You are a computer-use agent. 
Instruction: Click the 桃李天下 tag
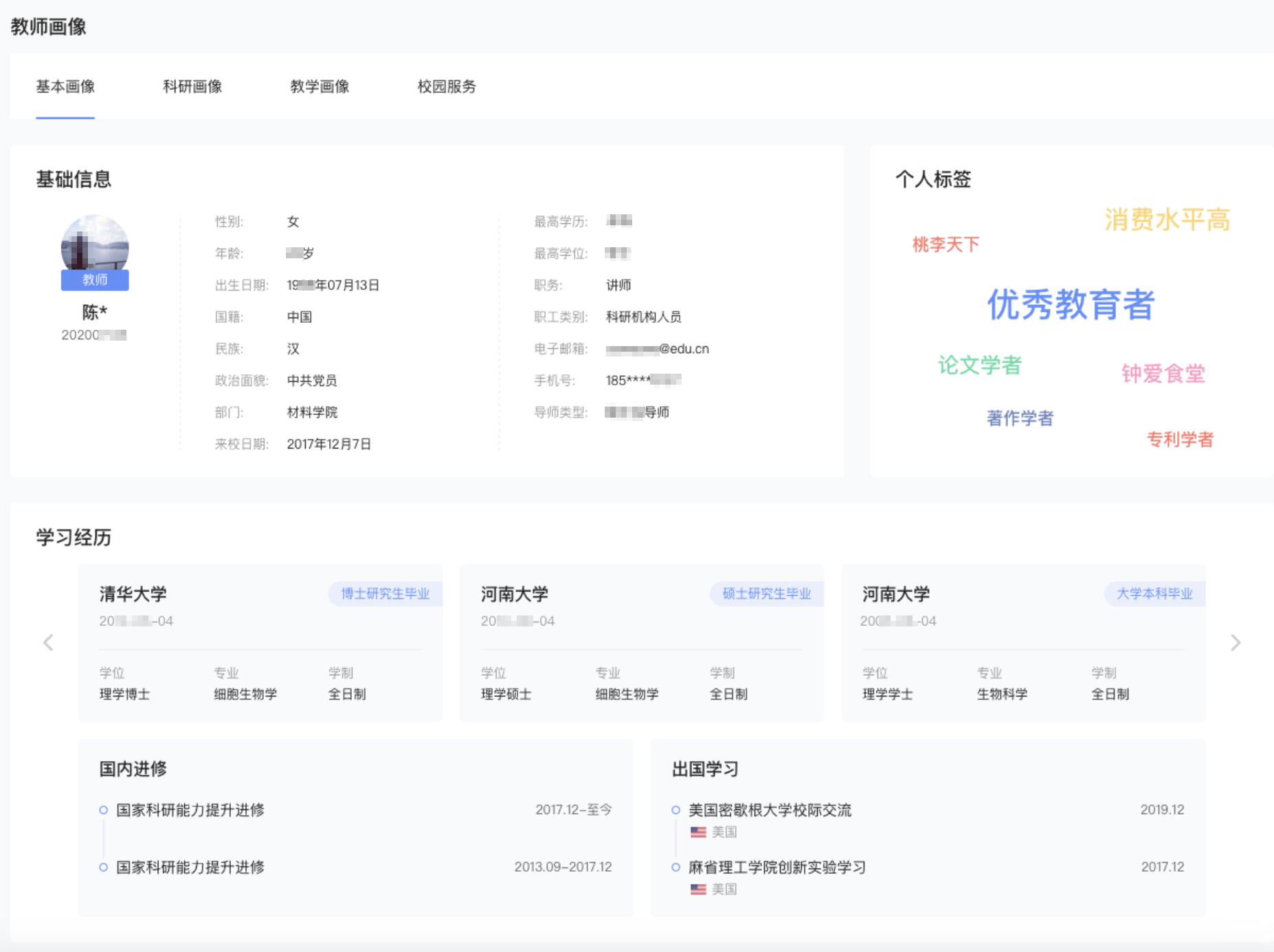[x=945, y=245]
